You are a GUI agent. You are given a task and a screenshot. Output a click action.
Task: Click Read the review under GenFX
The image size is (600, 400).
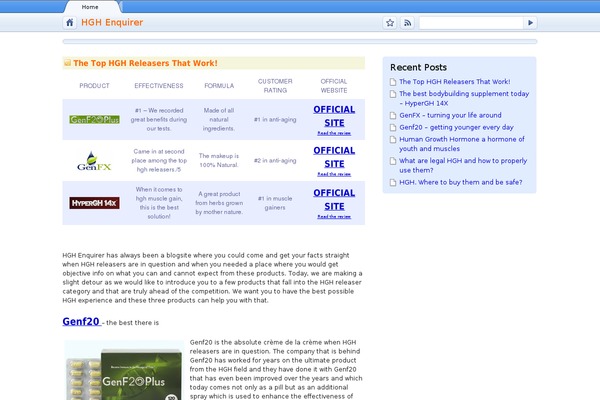pyautogui.click(x=334, y=174)
